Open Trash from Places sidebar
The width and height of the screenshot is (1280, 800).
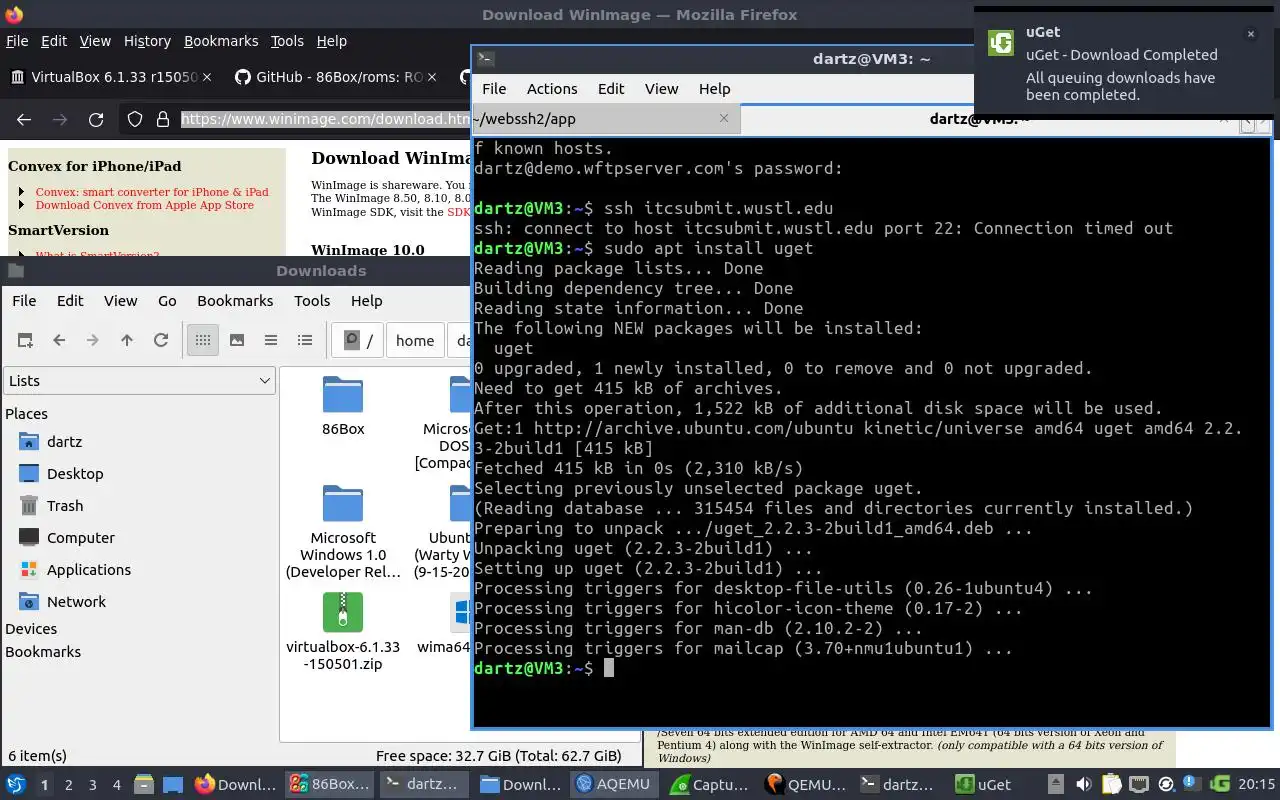pos(65,505)
